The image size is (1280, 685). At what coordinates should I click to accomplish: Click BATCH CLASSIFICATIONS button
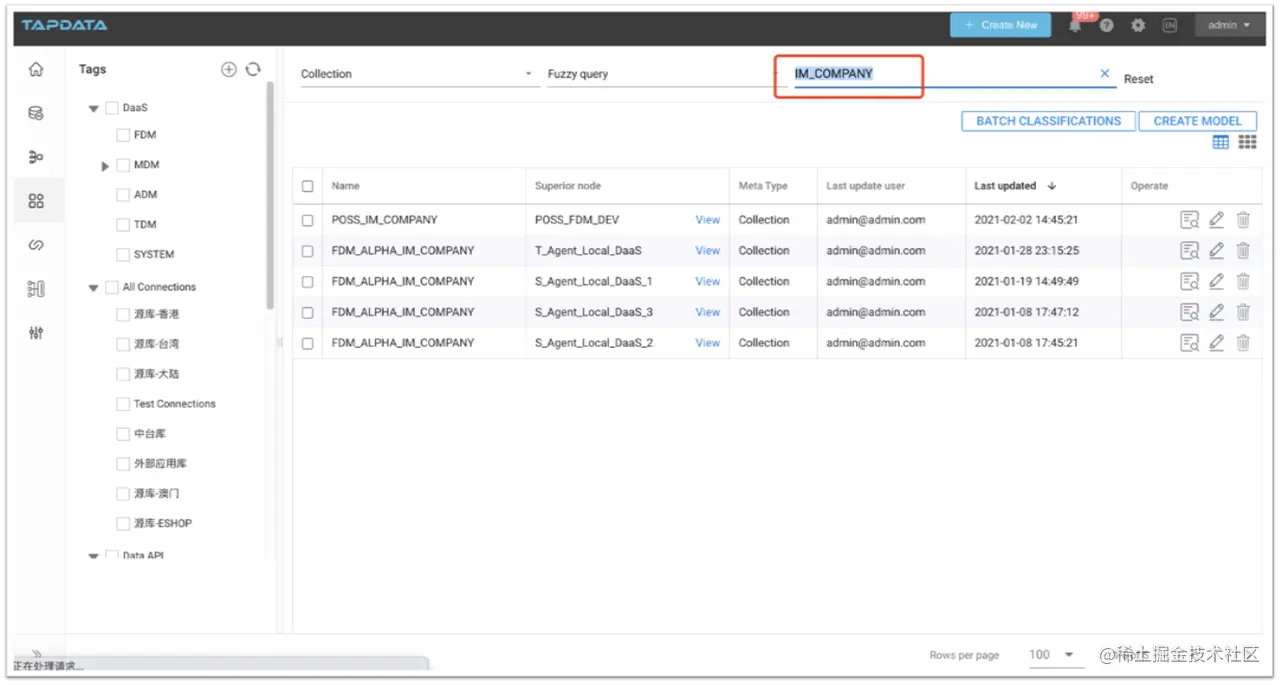(x=1048, y=121)
